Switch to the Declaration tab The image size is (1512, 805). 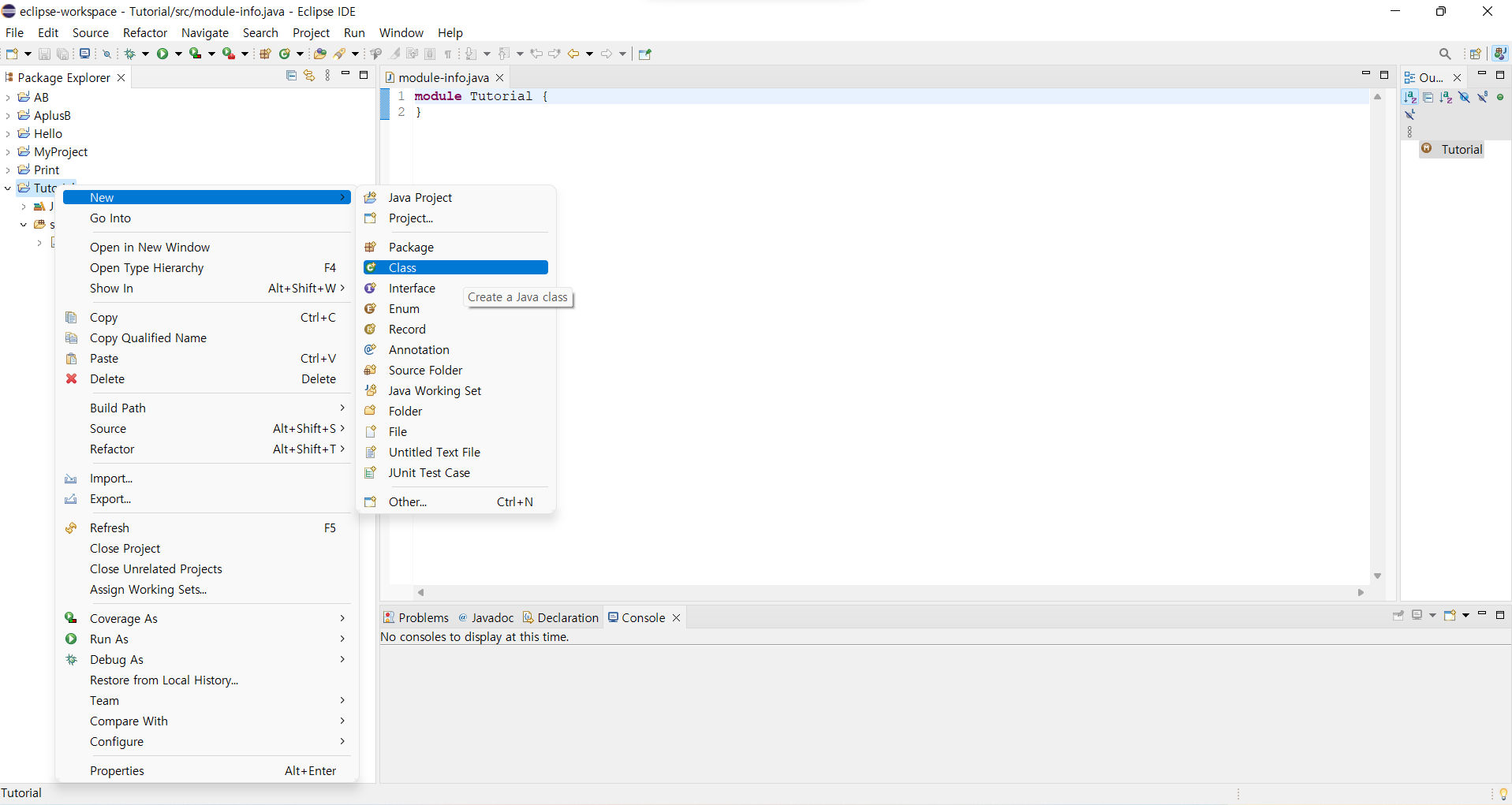(x=561, y=617)
